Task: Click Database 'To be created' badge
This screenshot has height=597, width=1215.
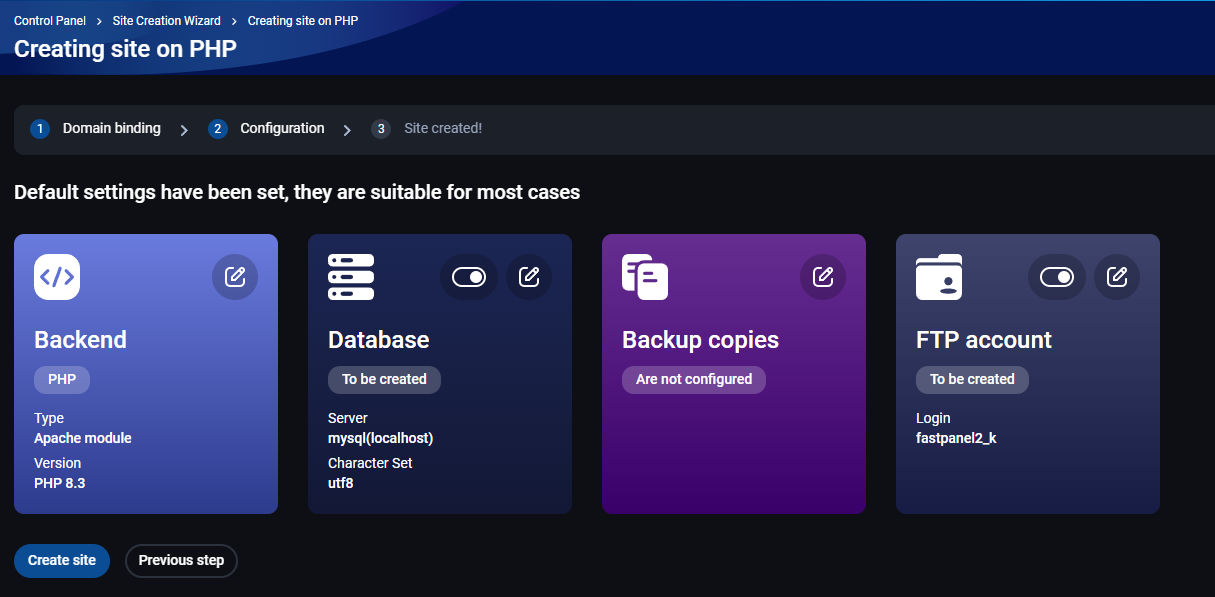Action: click(x=384, y=379)
